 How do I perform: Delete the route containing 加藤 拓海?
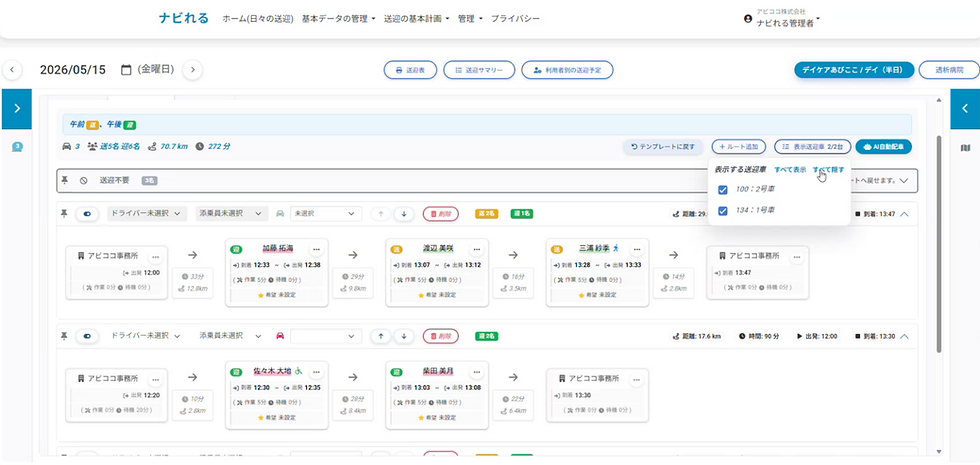441,214
